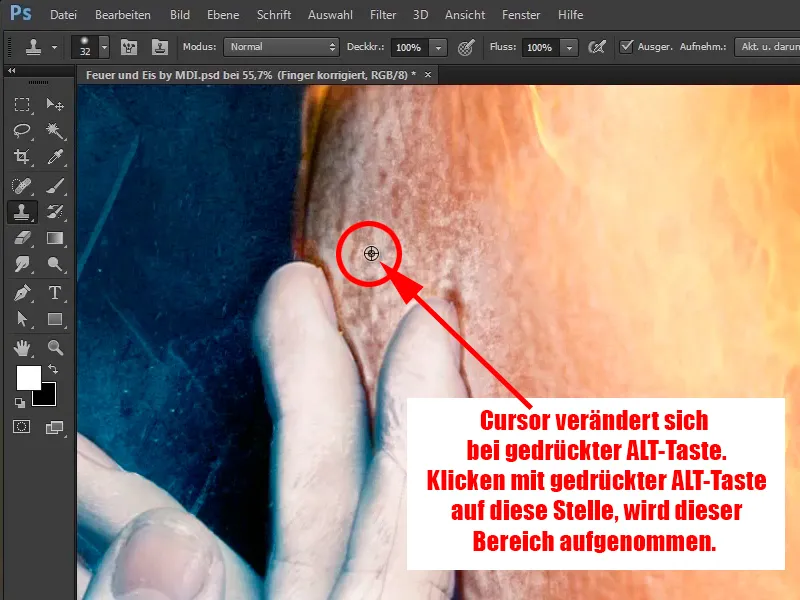Select the Zoom tool
Image resolution: width=800 pixels, height=600 pixels.
(55, 348)
